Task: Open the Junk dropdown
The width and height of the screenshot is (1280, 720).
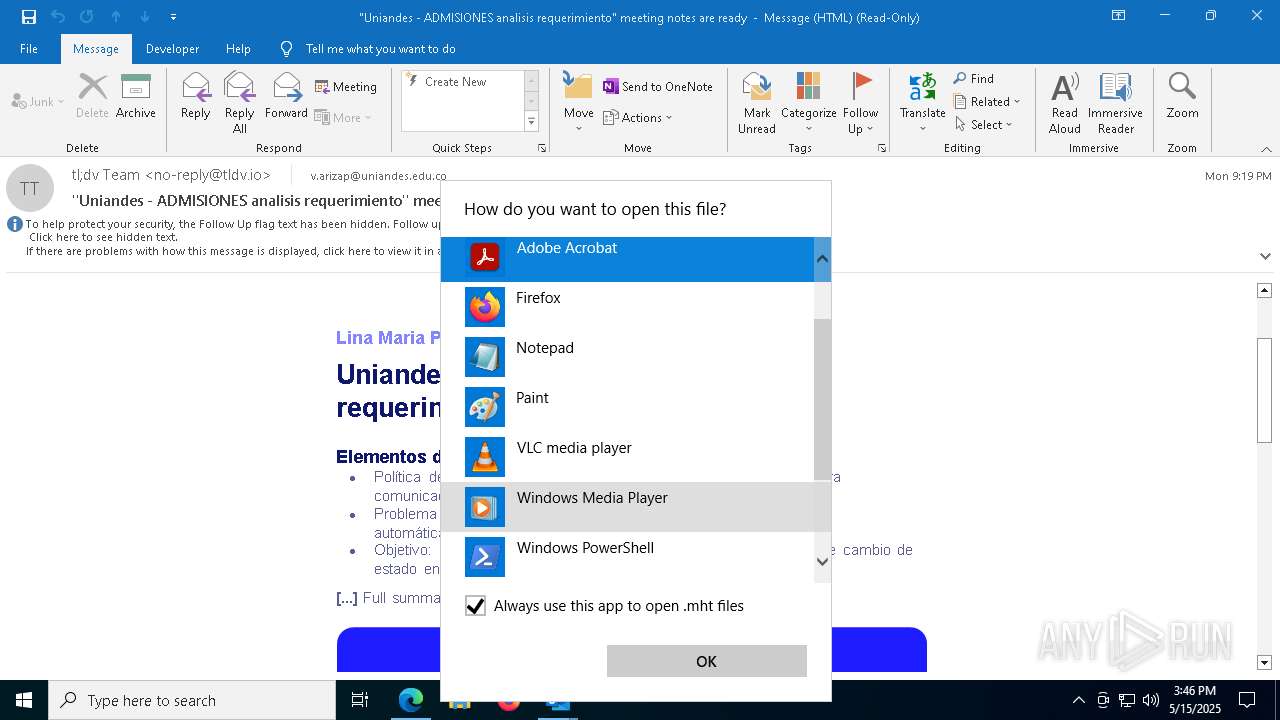Action: click(x=38, y=101)
